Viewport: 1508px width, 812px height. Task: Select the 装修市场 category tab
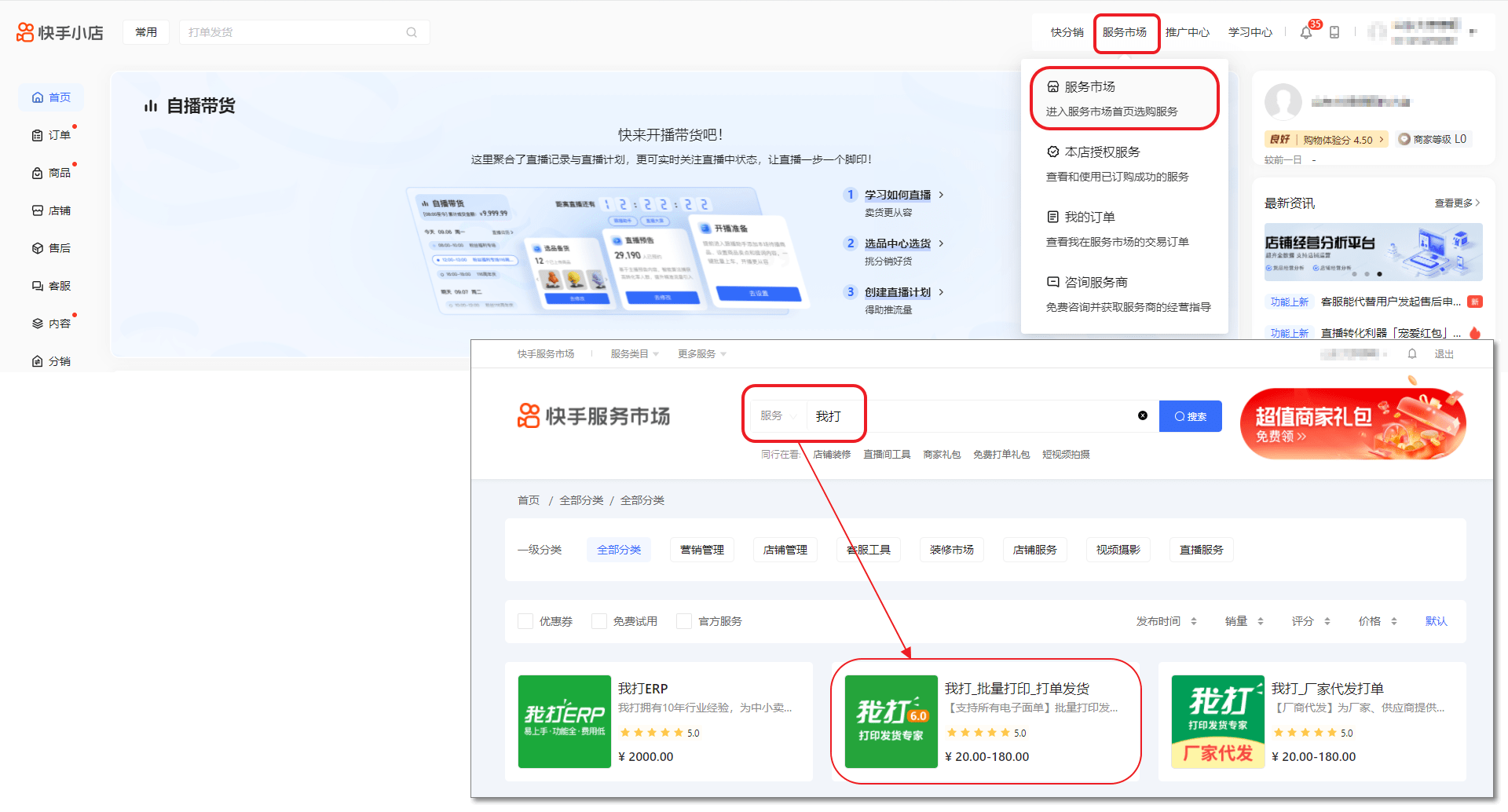tap(952, 550)
